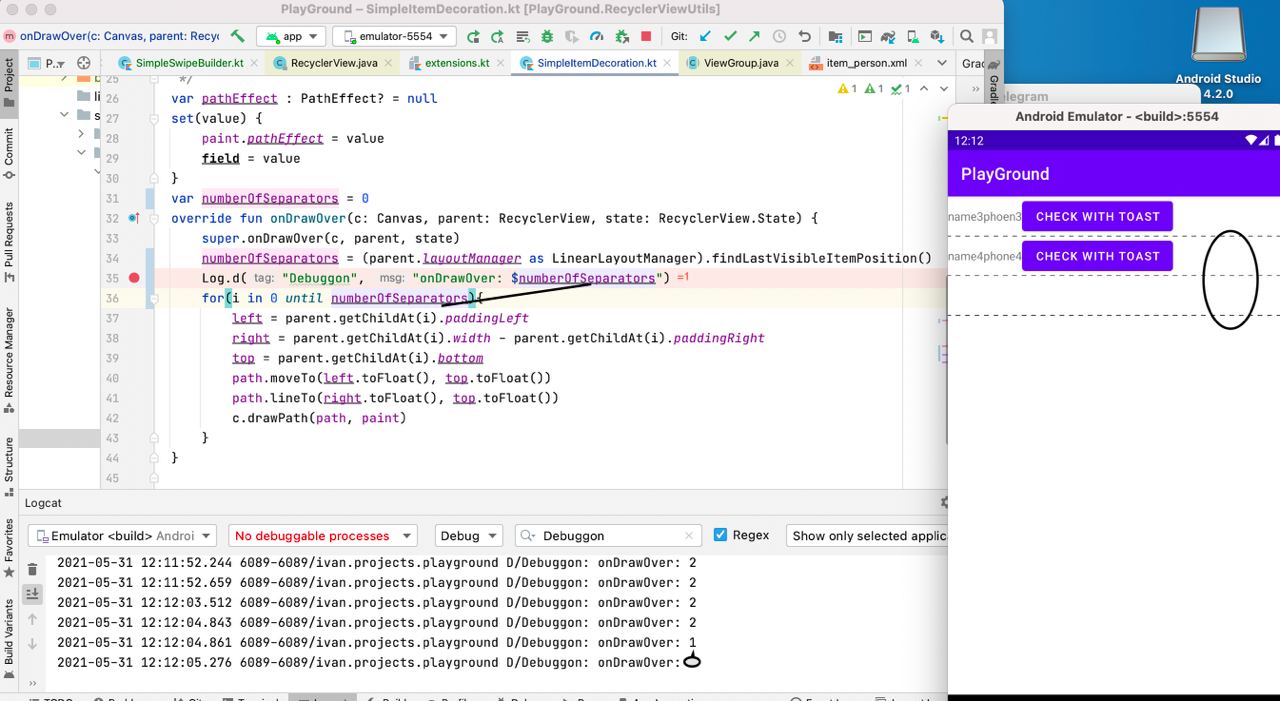Click the Git commit checkmark icon

click(730, 37)
